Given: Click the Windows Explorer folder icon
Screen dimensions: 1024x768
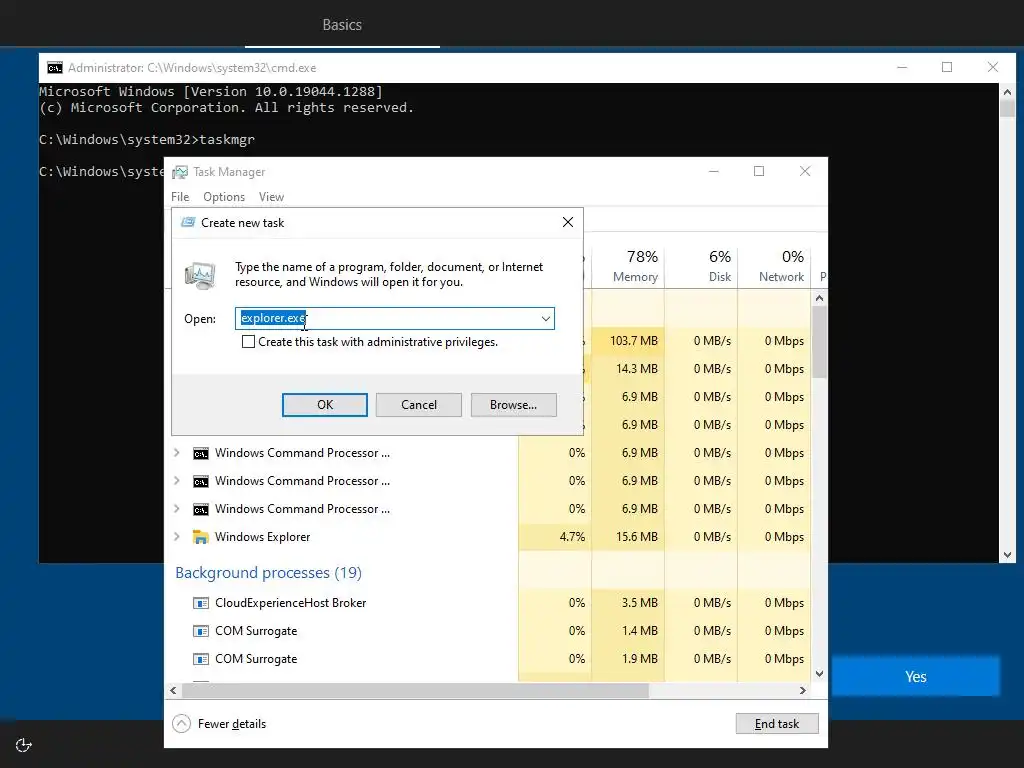Looking at the screenshot, I should (200, 537).
